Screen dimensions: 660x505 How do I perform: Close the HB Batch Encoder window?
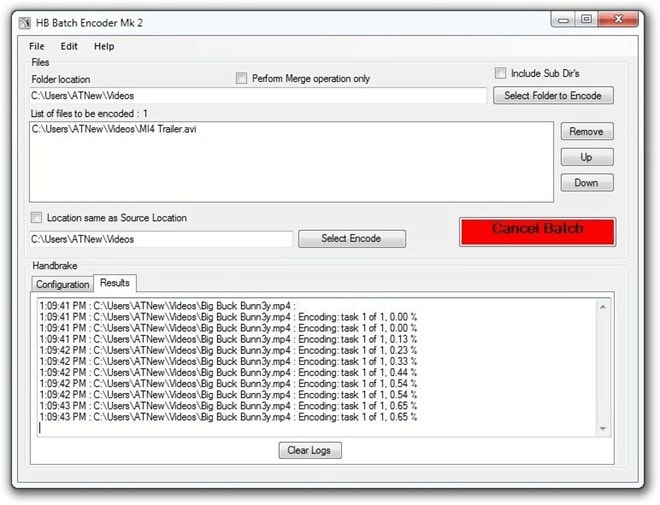(x=617, y=19)
